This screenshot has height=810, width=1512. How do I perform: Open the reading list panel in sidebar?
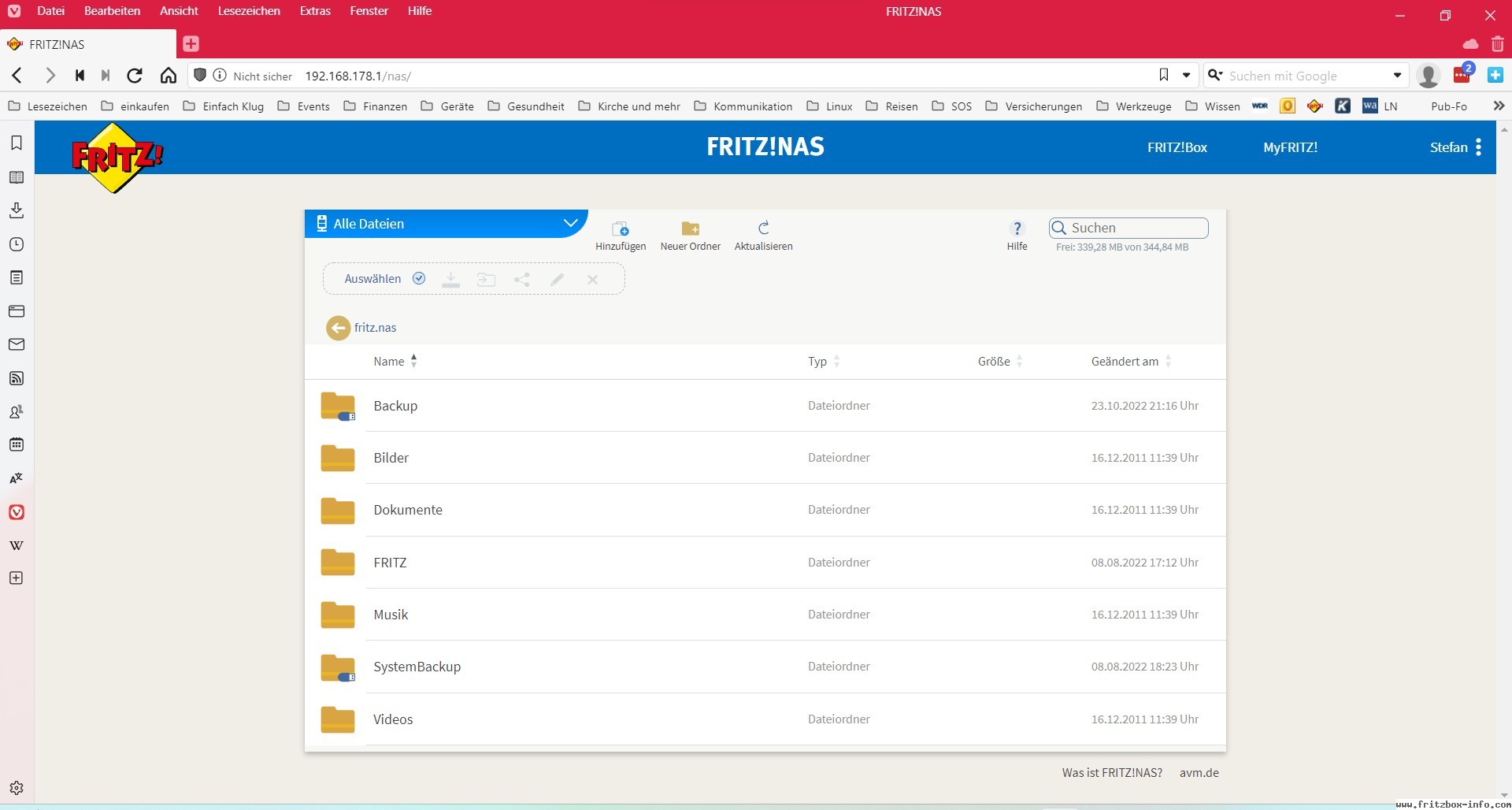17,177
